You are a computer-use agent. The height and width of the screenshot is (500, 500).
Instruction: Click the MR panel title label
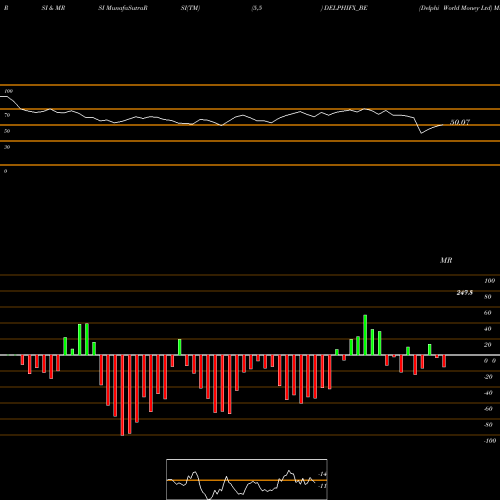tap(446, 260)
